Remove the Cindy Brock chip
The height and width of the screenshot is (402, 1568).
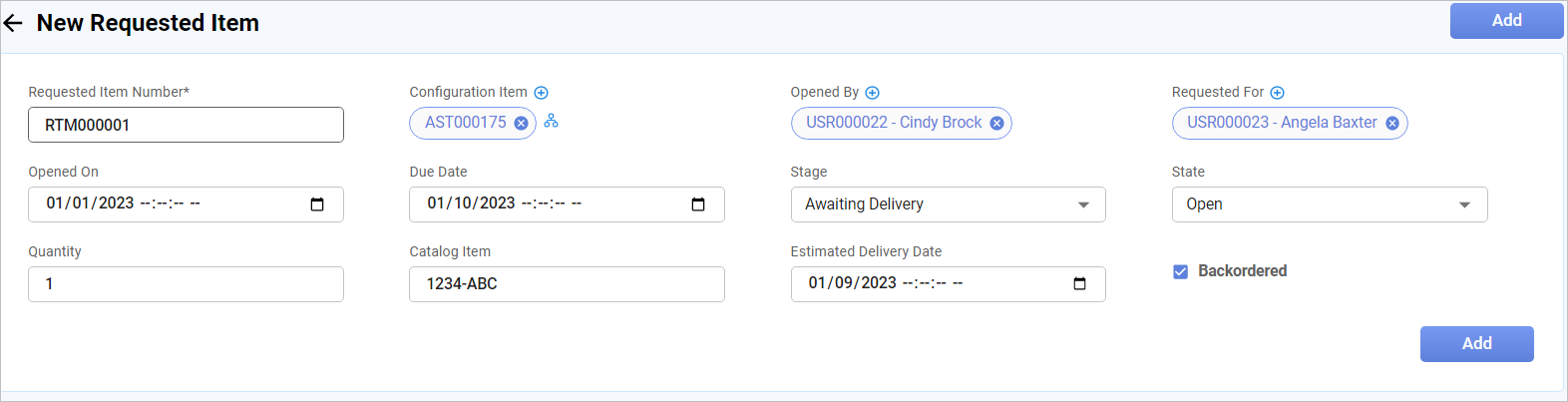[x=996, y=124]
